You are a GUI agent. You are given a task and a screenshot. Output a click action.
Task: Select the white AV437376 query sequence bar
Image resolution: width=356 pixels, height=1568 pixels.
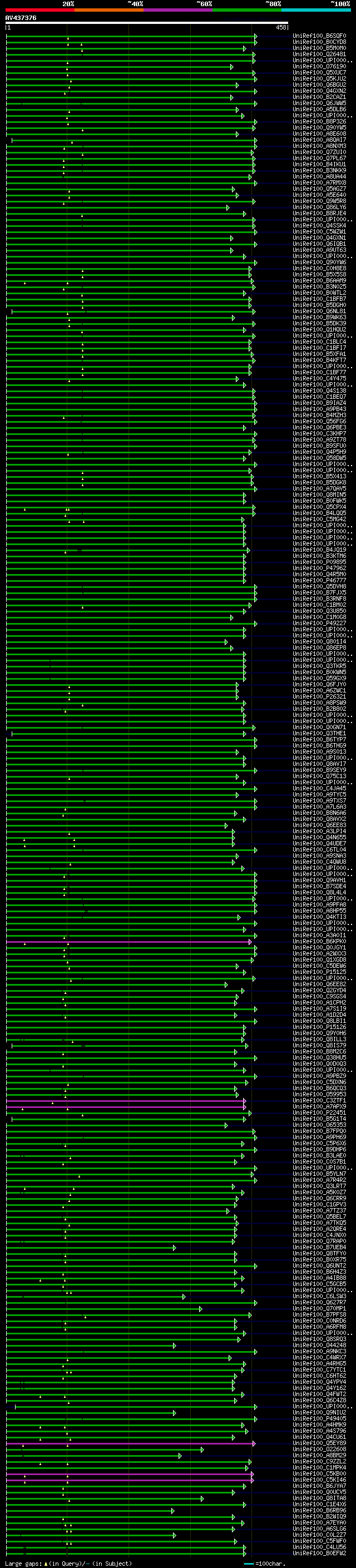point(147,22)
